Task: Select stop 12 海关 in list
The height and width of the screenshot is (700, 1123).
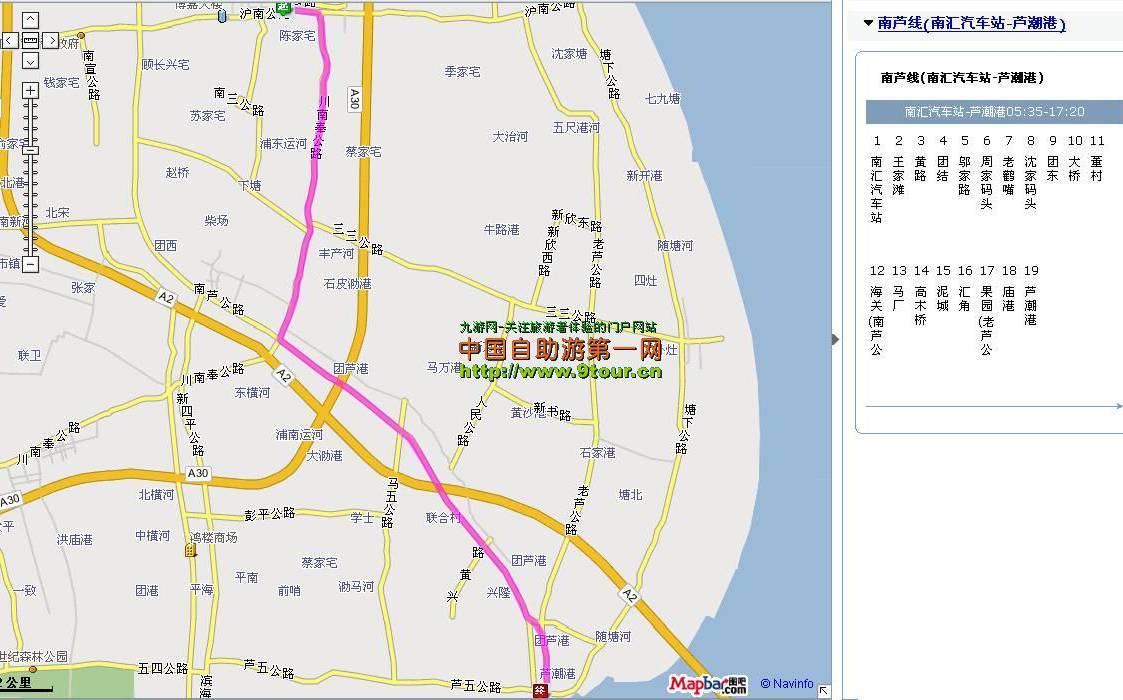Action: [877, 310]
